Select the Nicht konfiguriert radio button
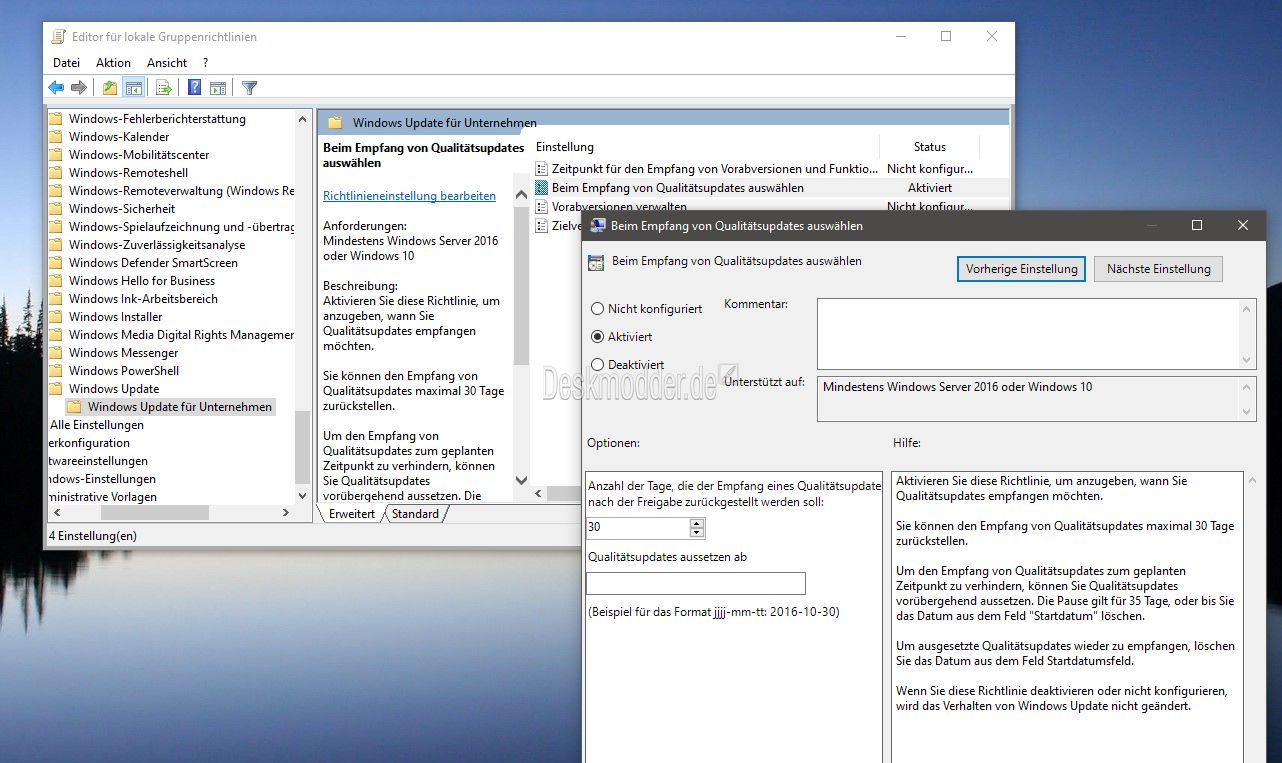This screenshot has width=1282, height=763. 598,309
